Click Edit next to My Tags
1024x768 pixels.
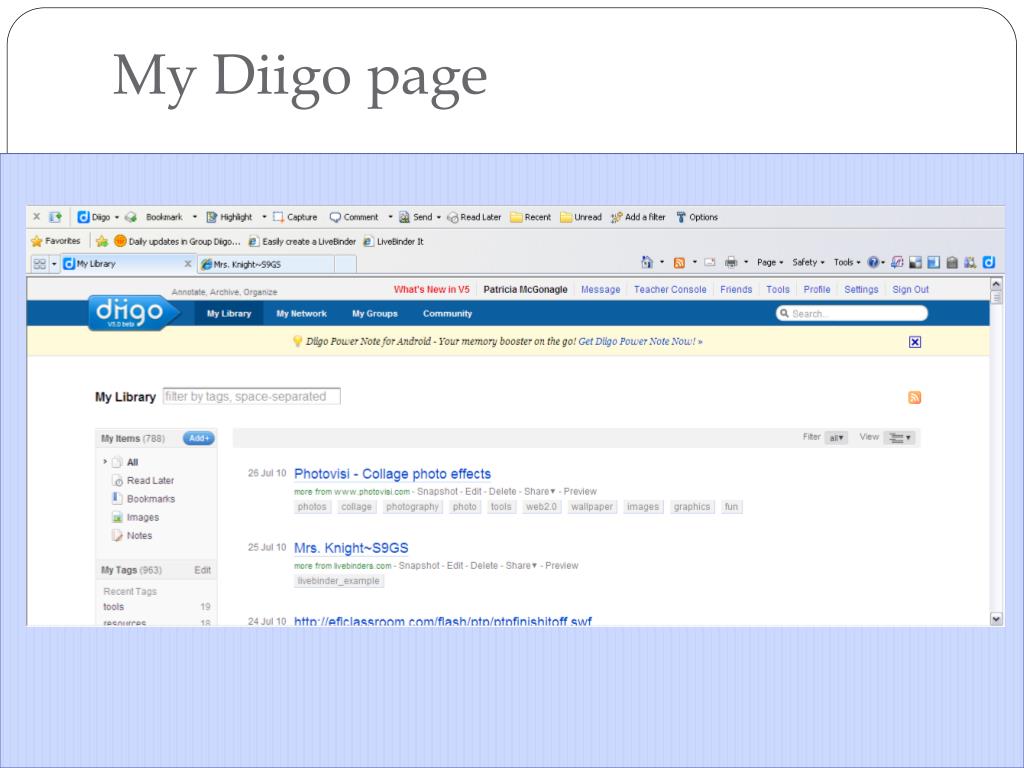202,570
